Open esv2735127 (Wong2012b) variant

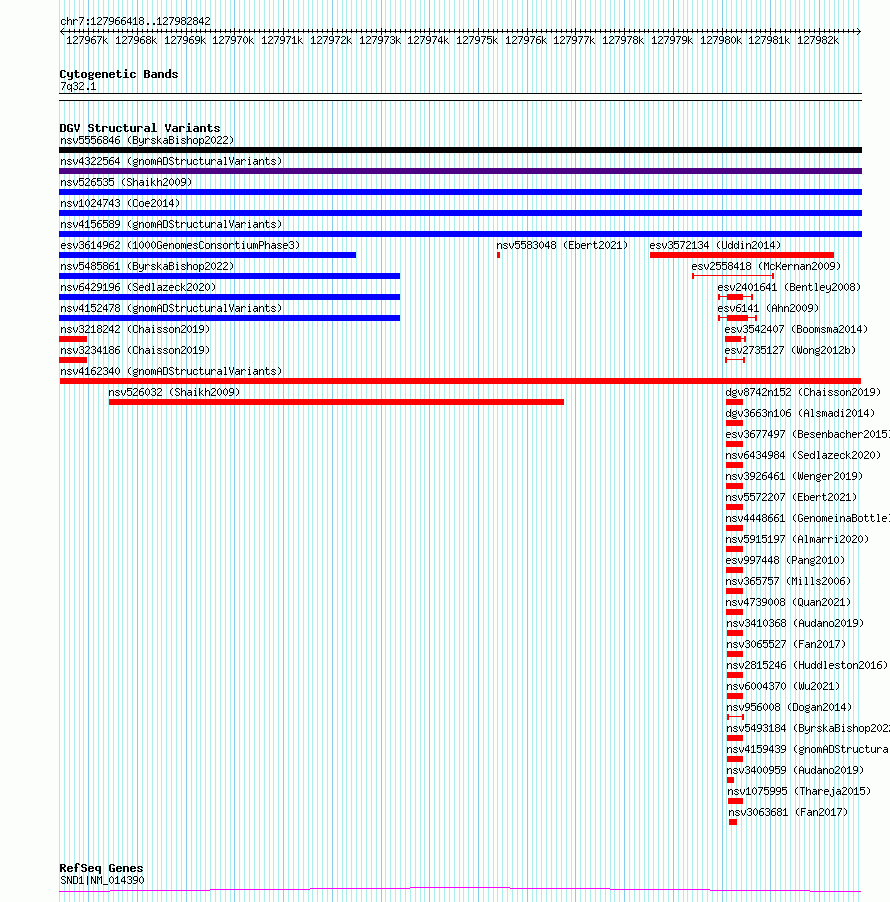(x=790, y=350)
